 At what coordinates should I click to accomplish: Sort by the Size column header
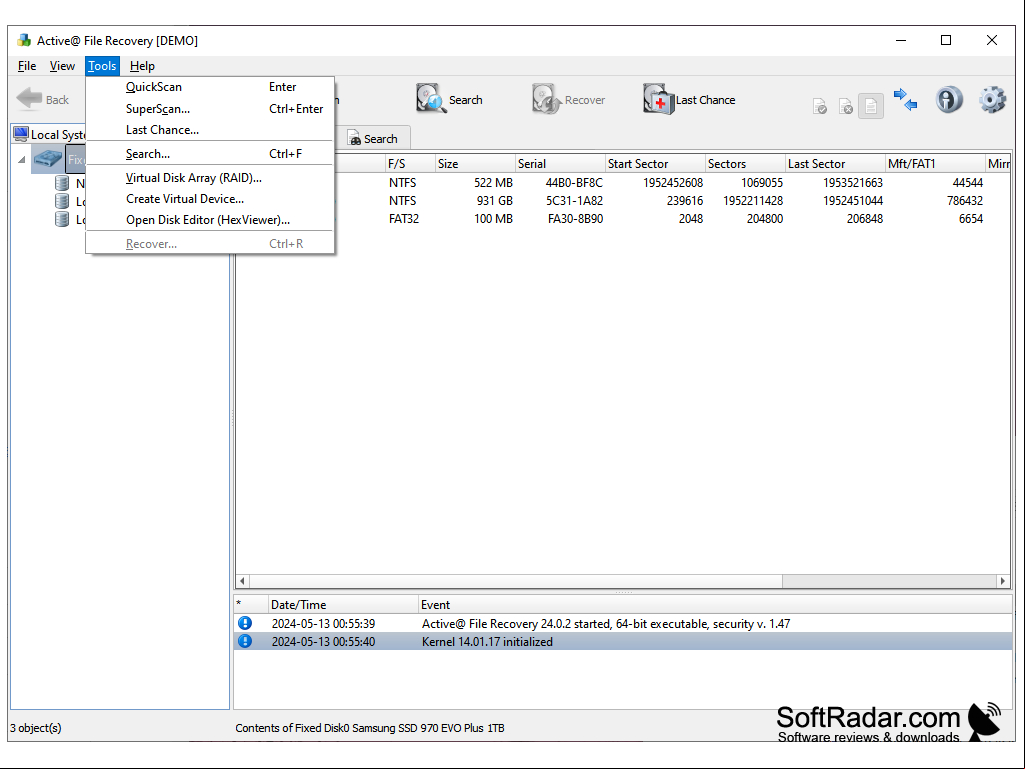pos(475,163)
